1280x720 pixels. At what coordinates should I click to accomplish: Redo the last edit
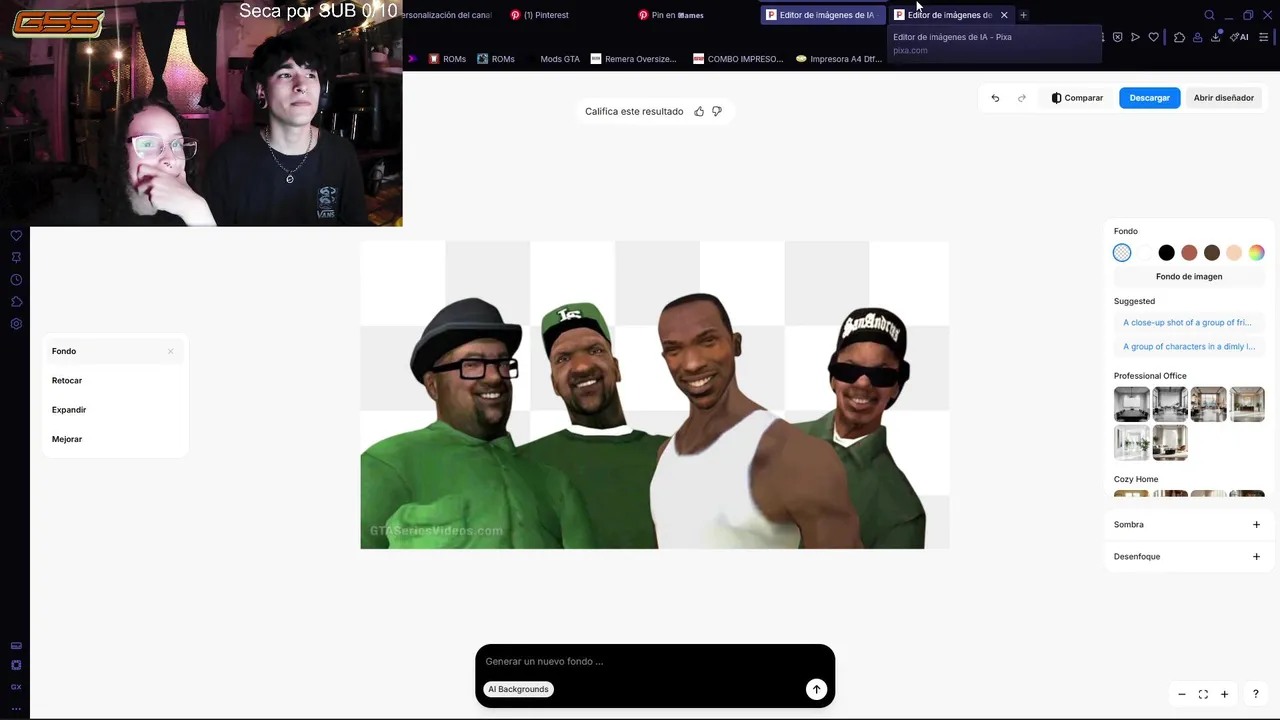[x=1022, y=98]
